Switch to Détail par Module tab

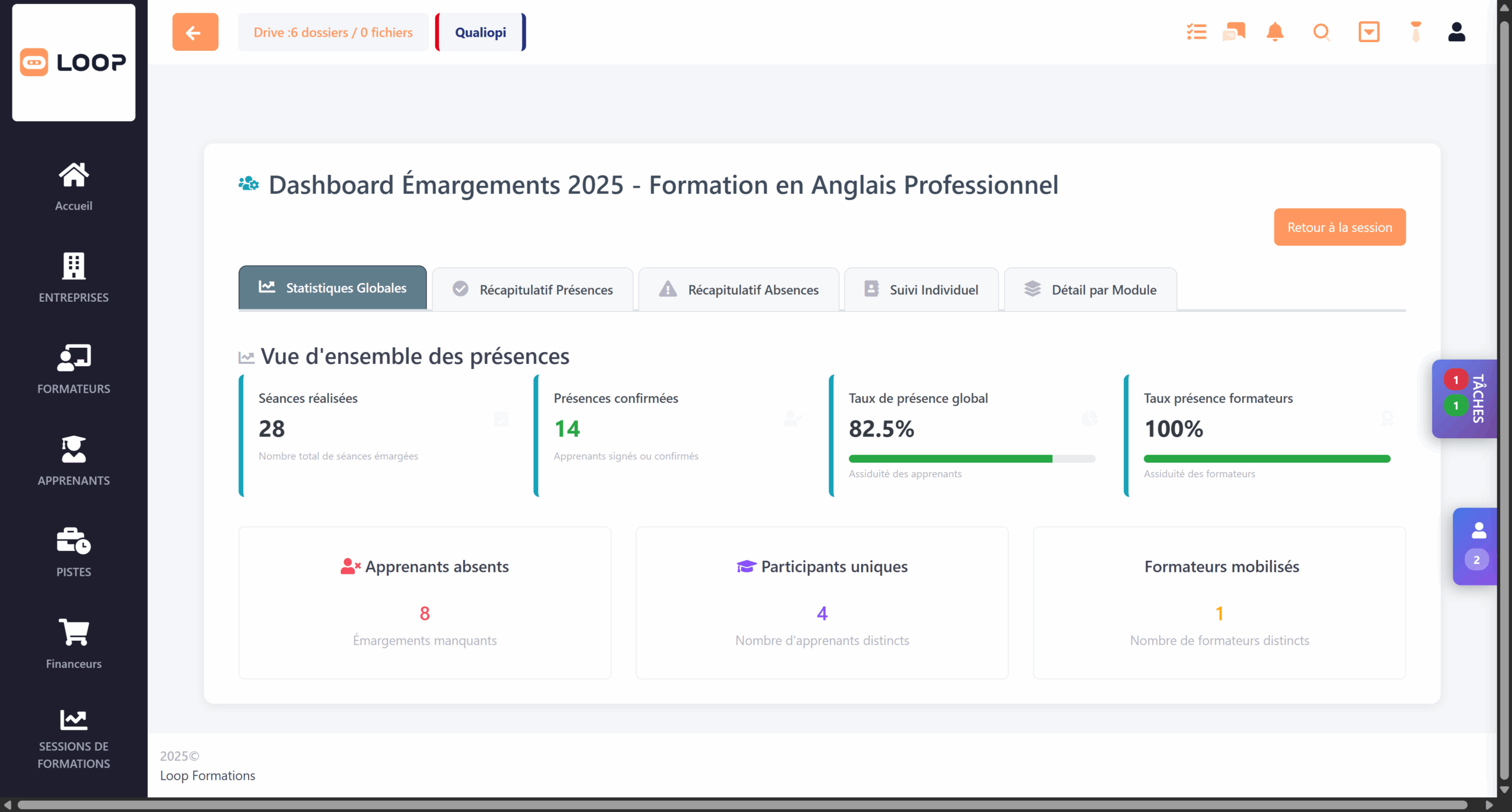1090,289
